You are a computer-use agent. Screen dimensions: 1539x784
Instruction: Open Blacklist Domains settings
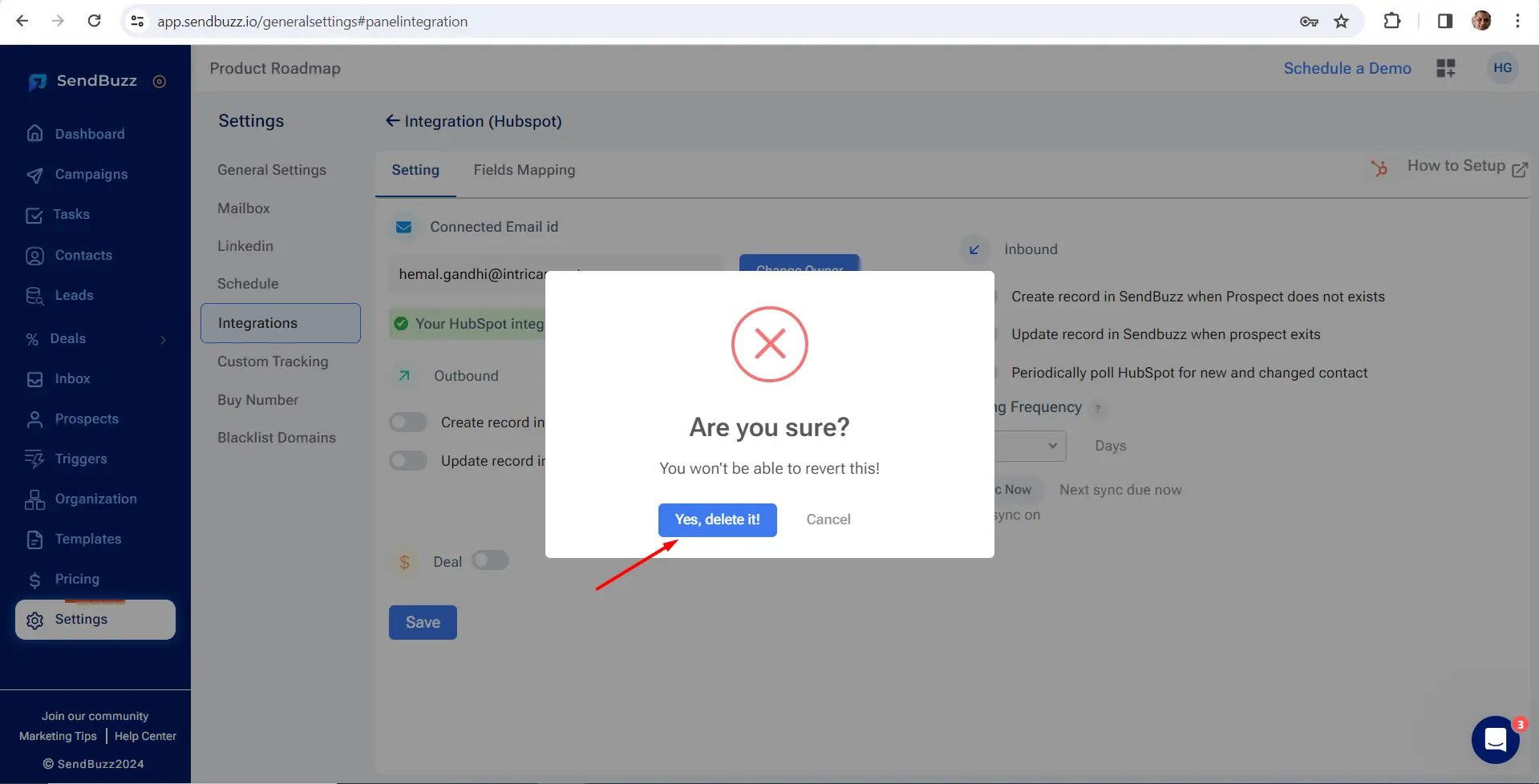[276, 438]
